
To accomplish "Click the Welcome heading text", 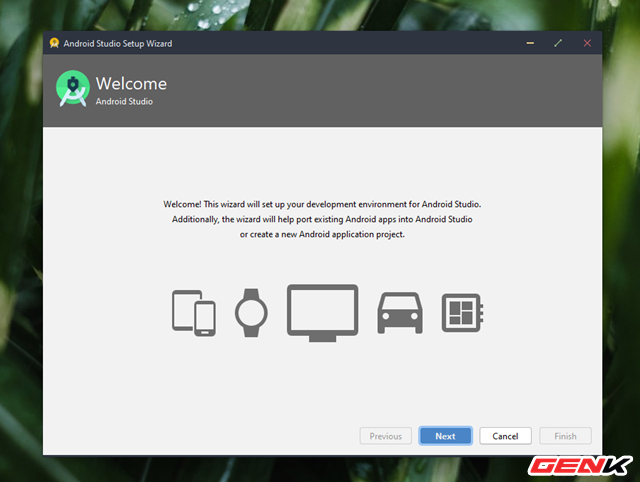I will (131, 84).
